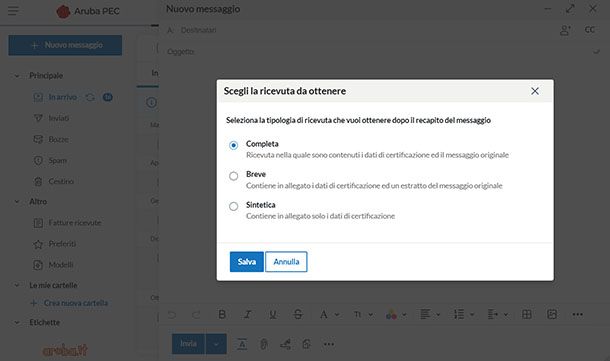Close the receipt selection dialog
The width and height of the screenshot is (610, 361).
(535, 91)
